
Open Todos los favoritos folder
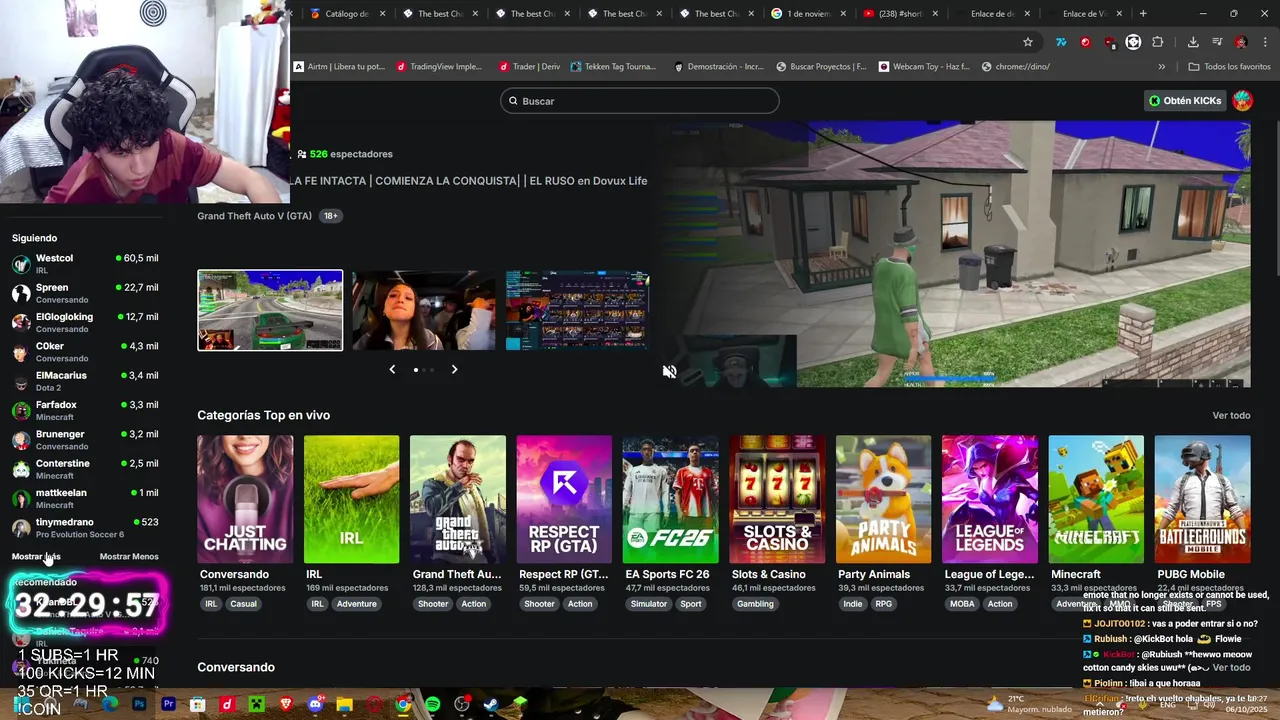(x=1229, y=67)
